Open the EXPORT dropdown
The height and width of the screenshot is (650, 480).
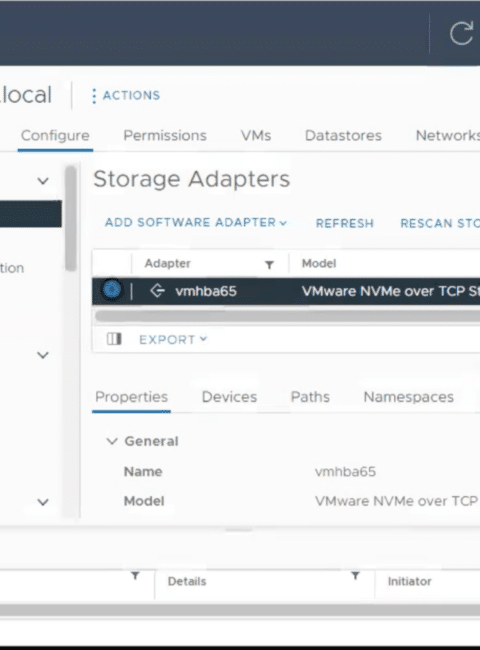[173, 340]
